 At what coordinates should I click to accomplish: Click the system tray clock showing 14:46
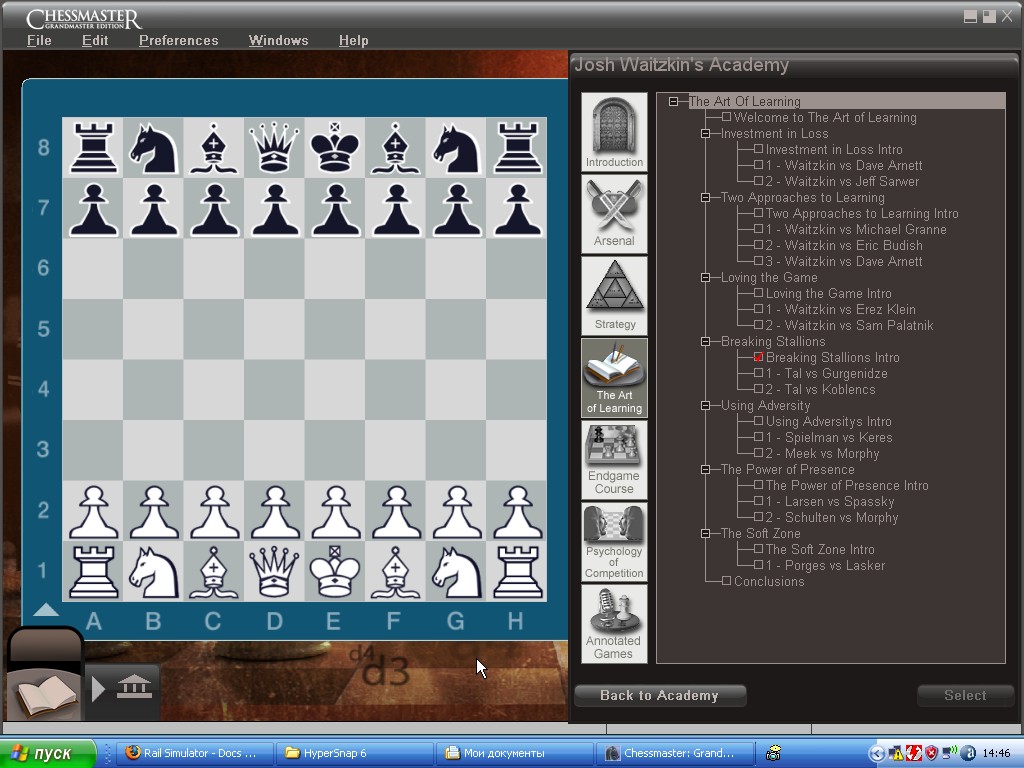click(997, 754)
